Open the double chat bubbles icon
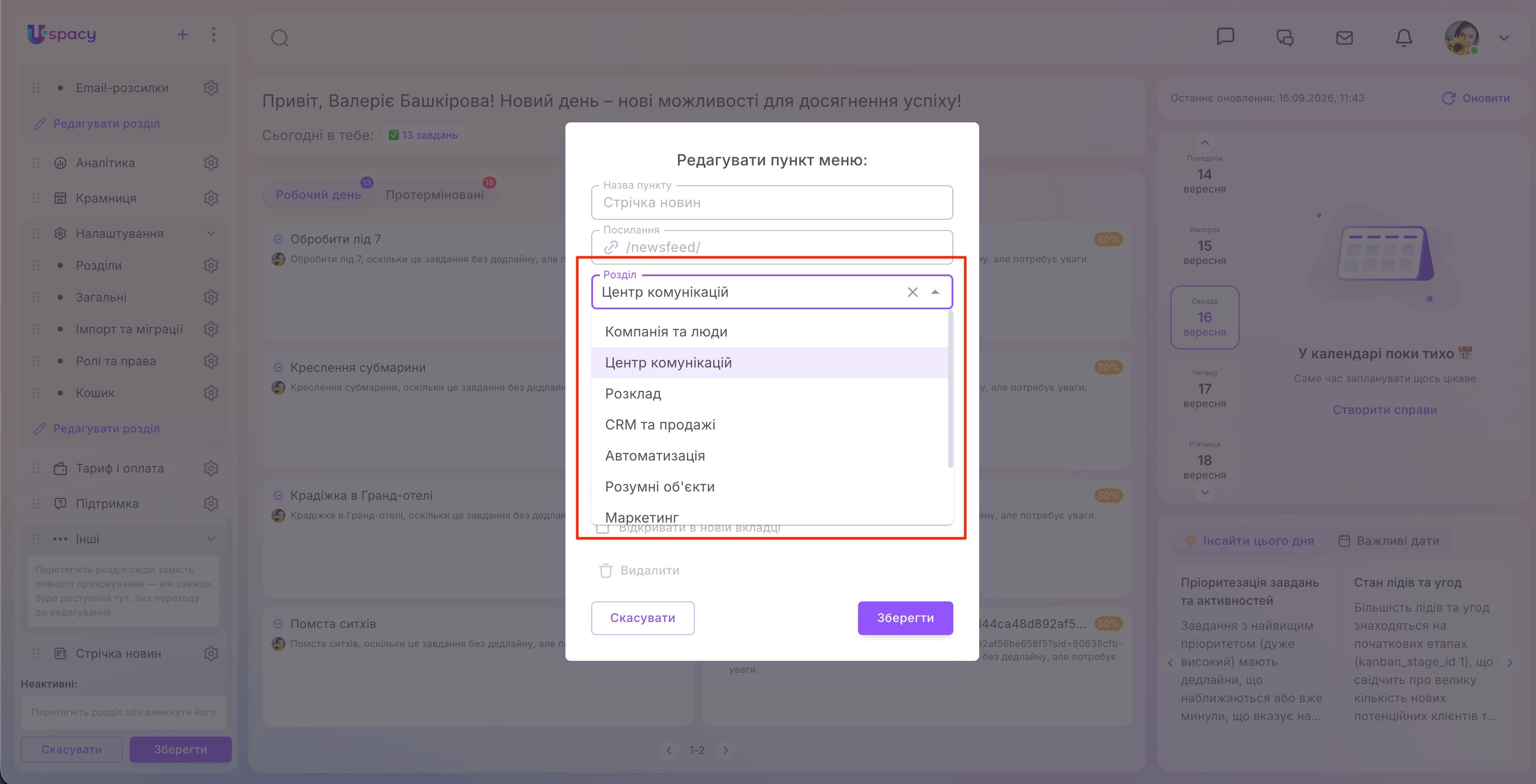 1285,38
